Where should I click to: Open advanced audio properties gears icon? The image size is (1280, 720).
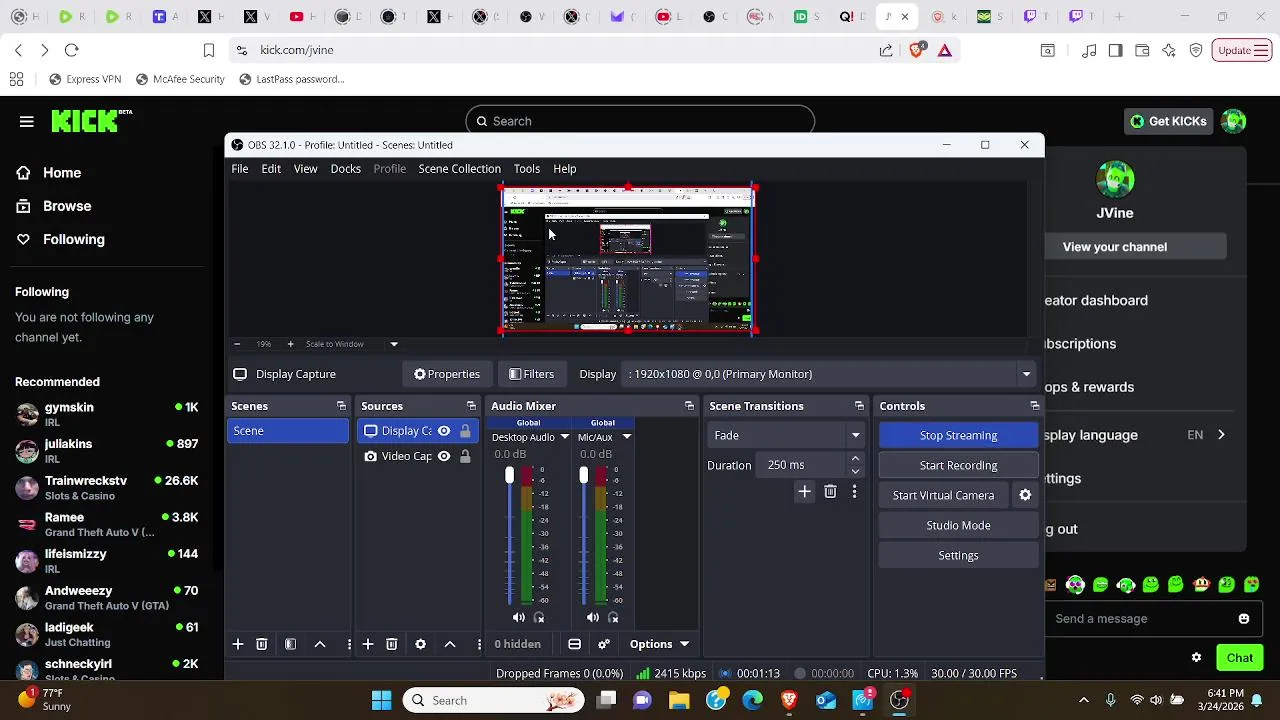tap(604, 644)
